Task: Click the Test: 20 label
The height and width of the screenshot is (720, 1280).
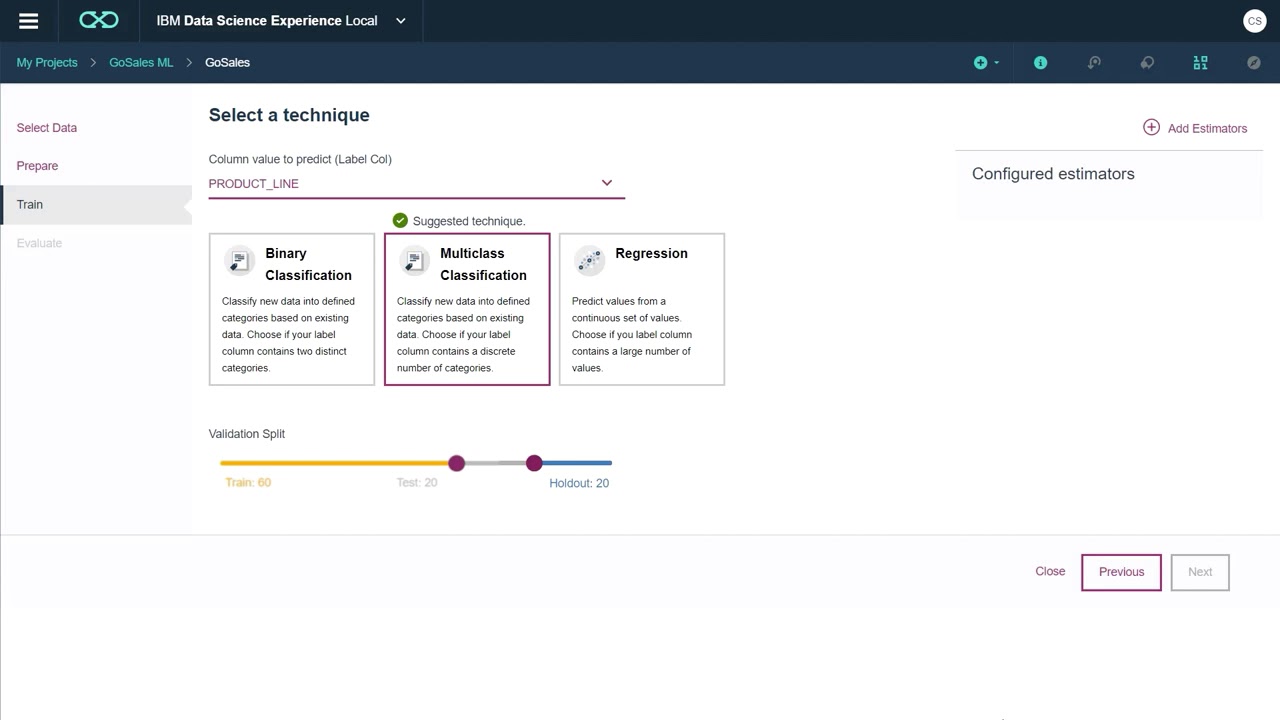Action: point(417,482)
